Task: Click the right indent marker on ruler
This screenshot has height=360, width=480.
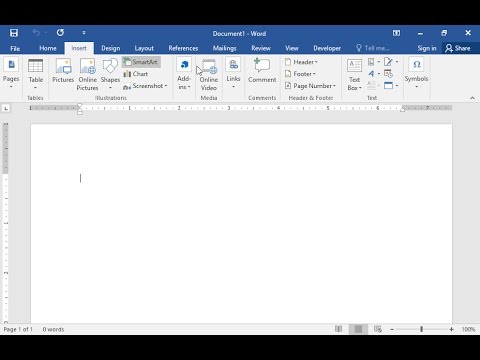Action: point(402,109)
